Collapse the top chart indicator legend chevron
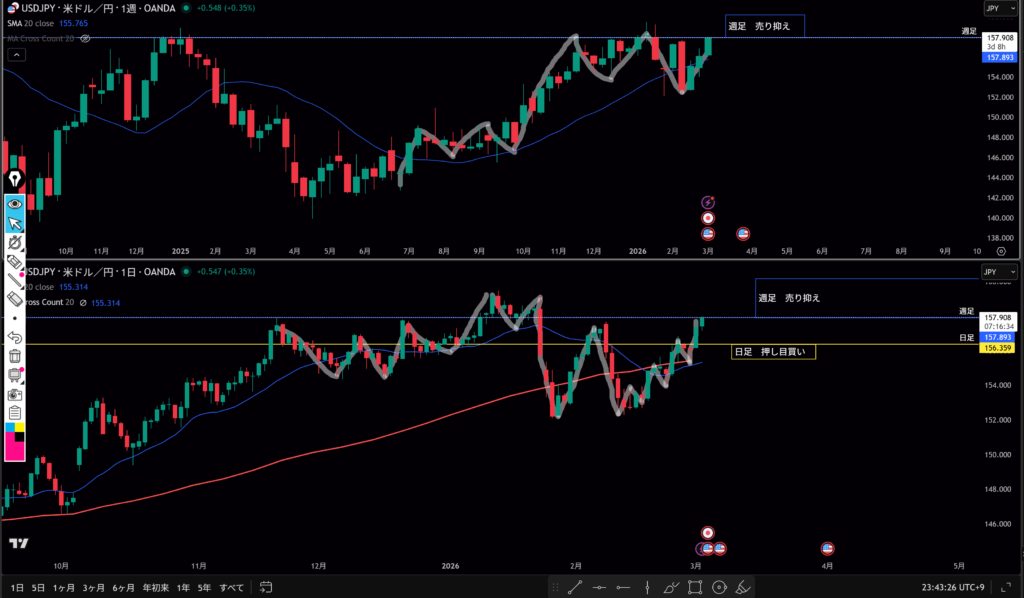Viewport: 1024px width, 598px height. [x=15, y=54]
